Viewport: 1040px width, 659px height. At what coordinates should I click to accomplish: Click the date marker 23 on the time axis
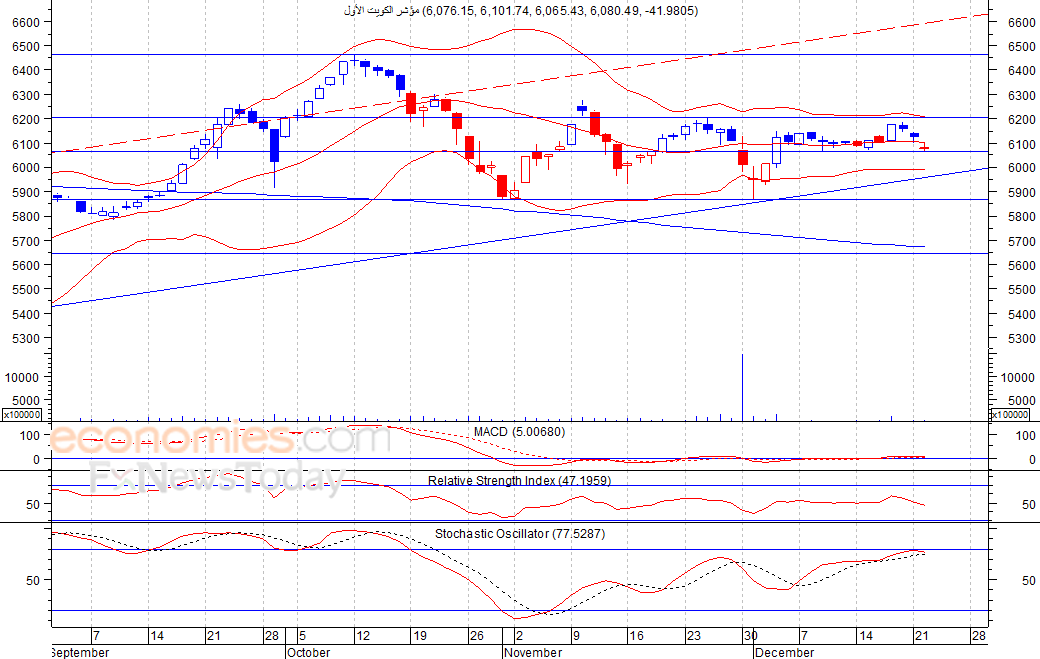[693, 636]
